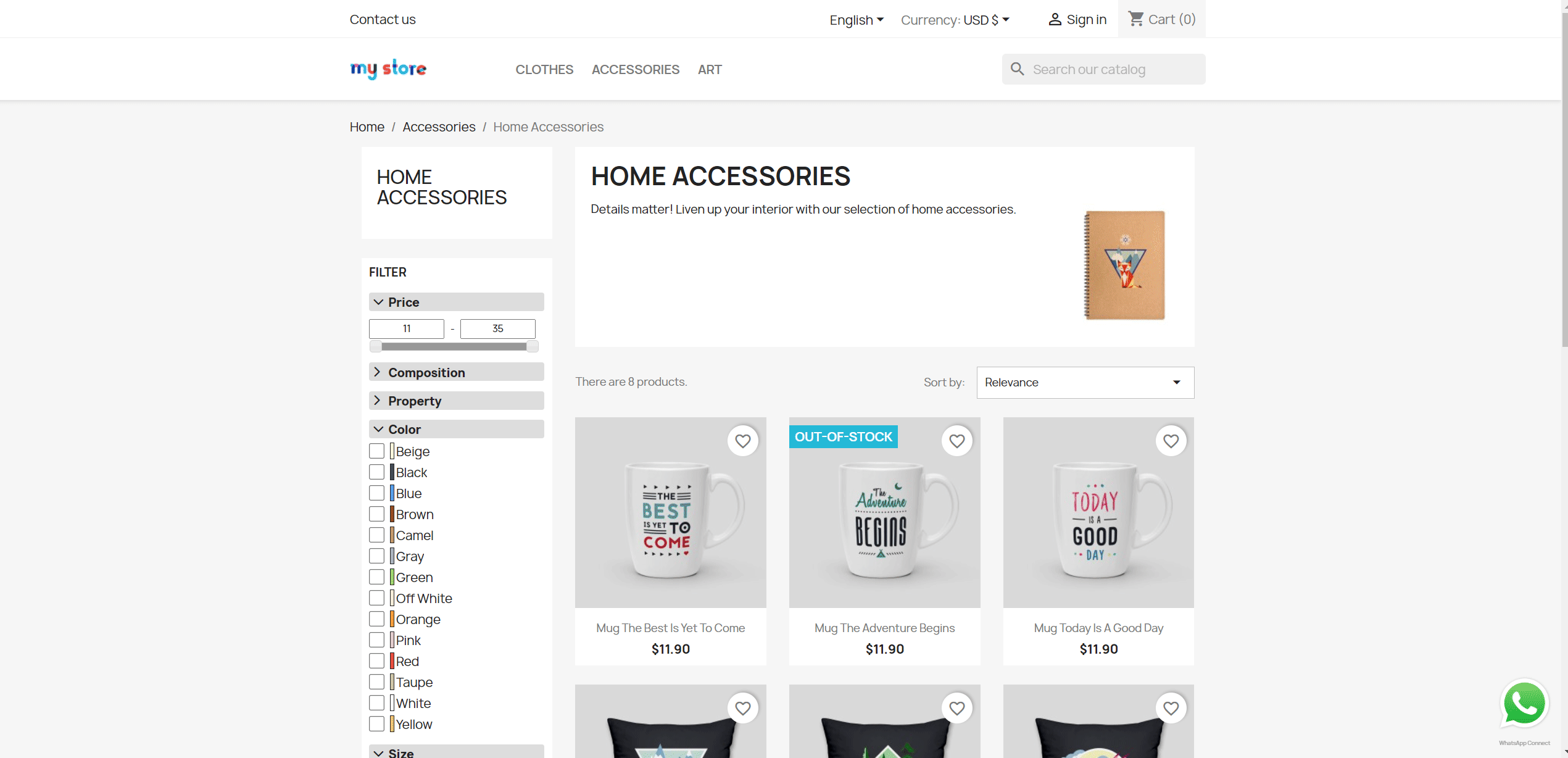Click the Sign in user icon
The height and width of the screenshot is (758, 1568).
(x=1055, y=20)
